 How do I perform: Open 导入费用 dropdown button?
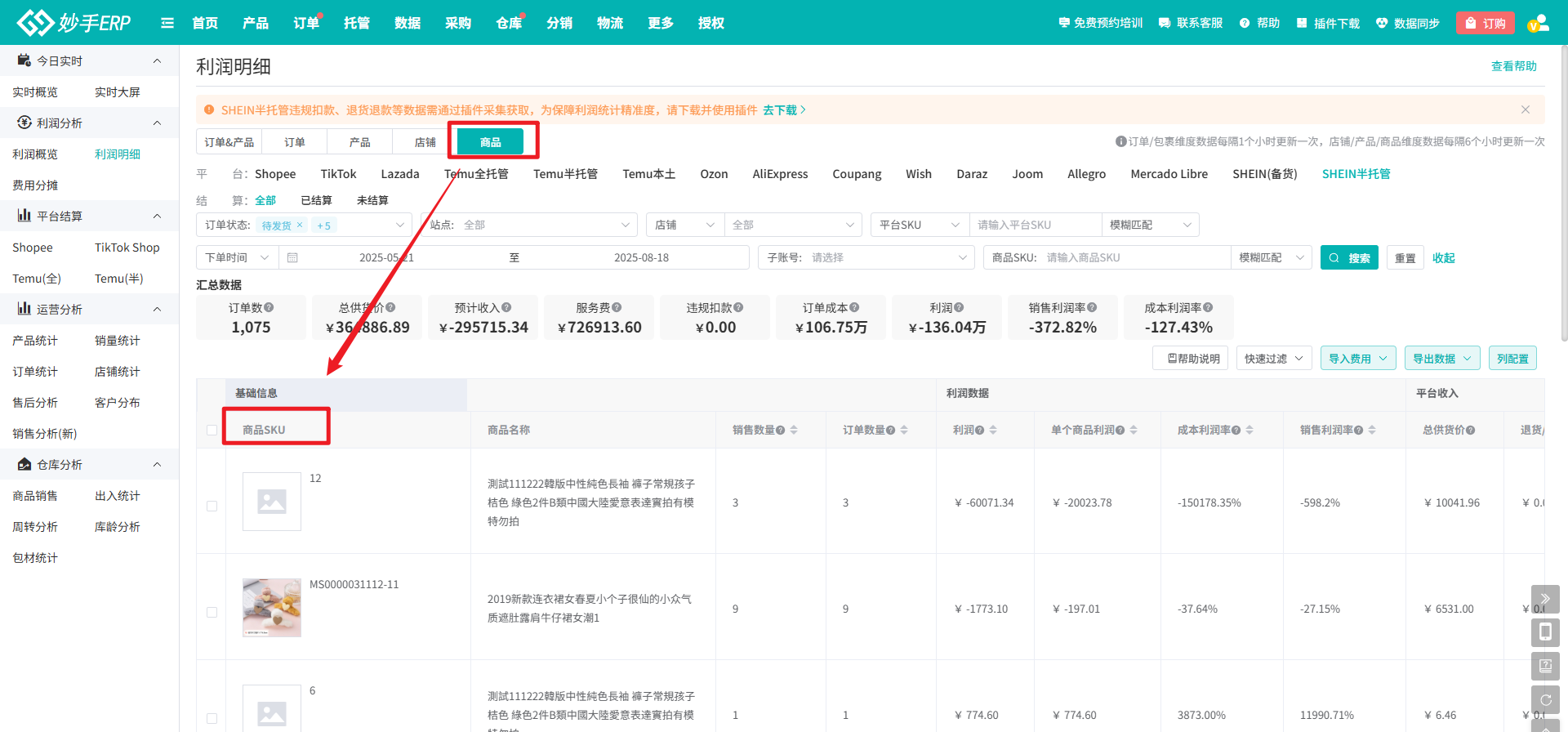(1358, 358)
